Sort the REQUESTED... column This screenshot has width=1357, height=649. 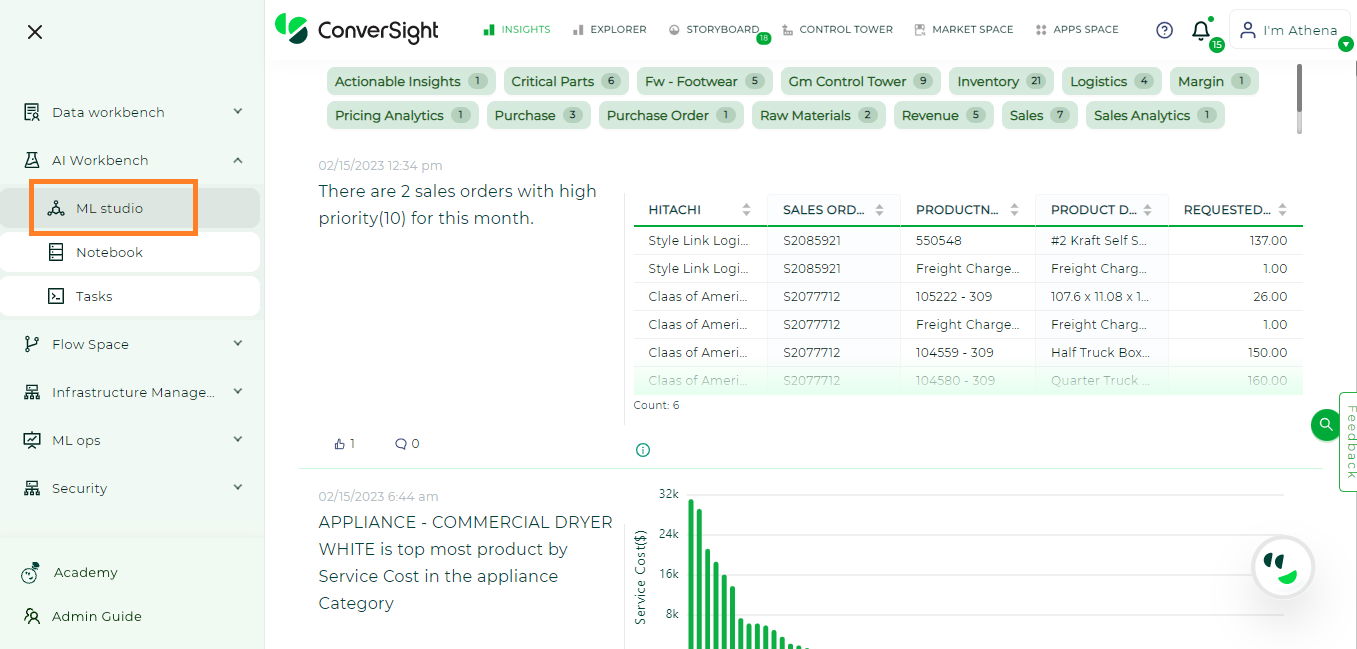pos(1282,210)
